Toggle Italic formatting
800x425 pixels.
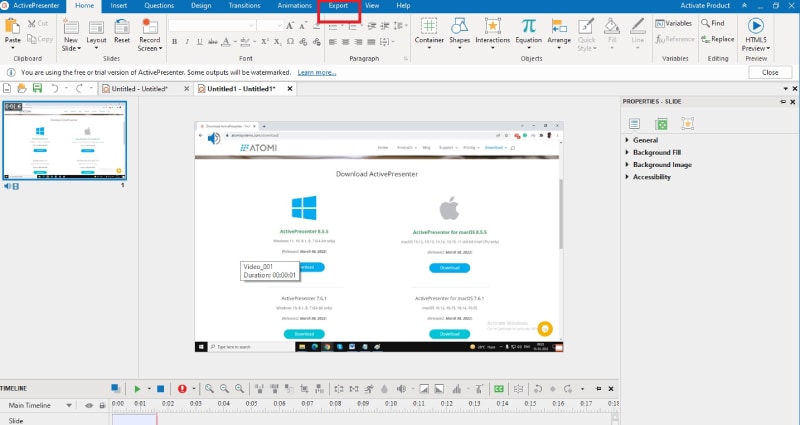click(x=187, y=42)
